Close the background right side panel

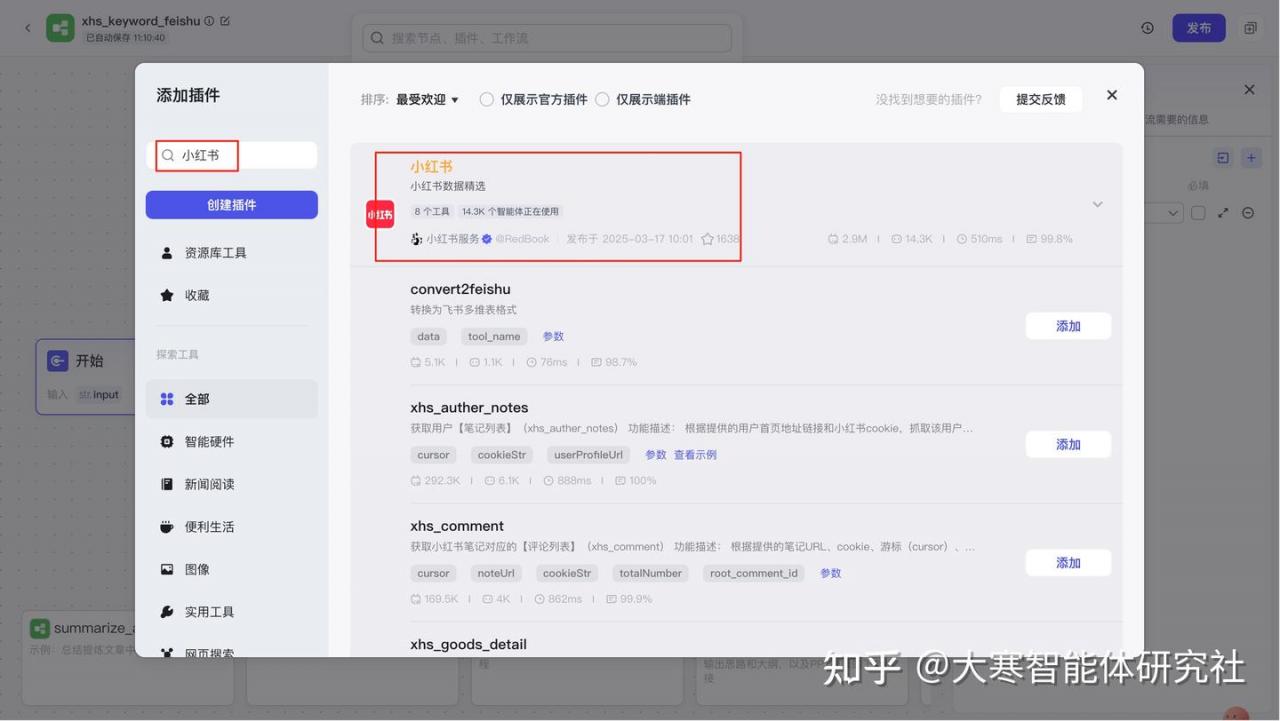1249,90
